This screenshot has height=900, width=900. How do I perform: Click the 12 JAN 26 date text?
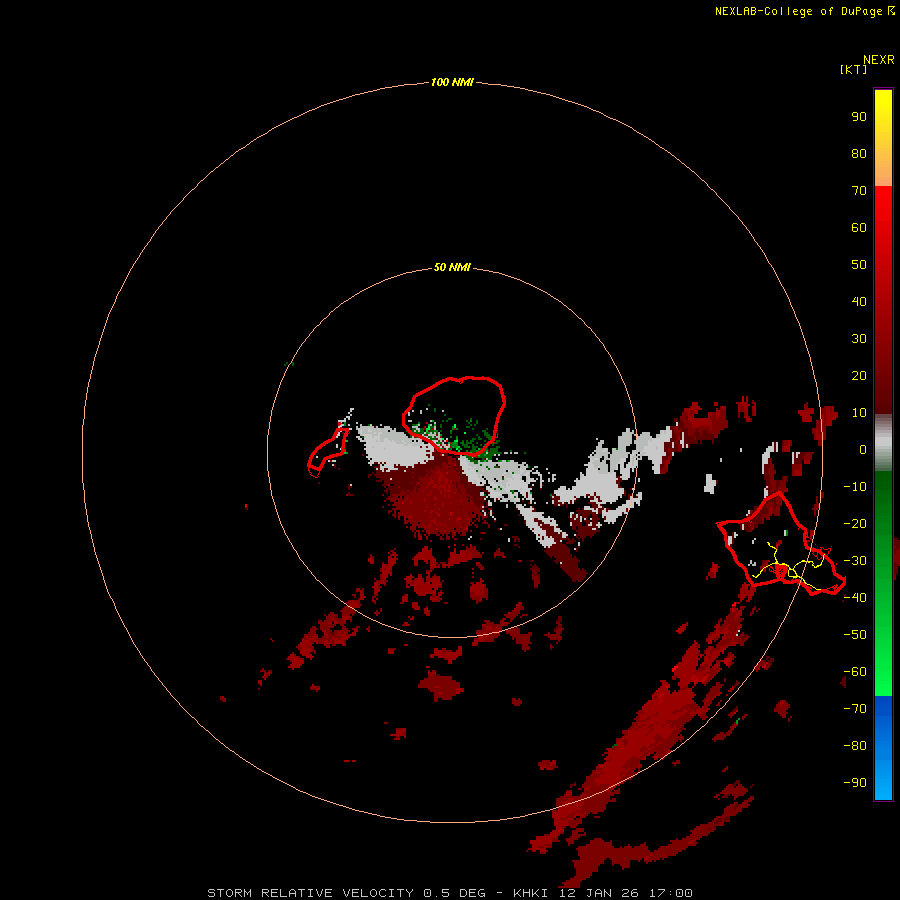599,893
